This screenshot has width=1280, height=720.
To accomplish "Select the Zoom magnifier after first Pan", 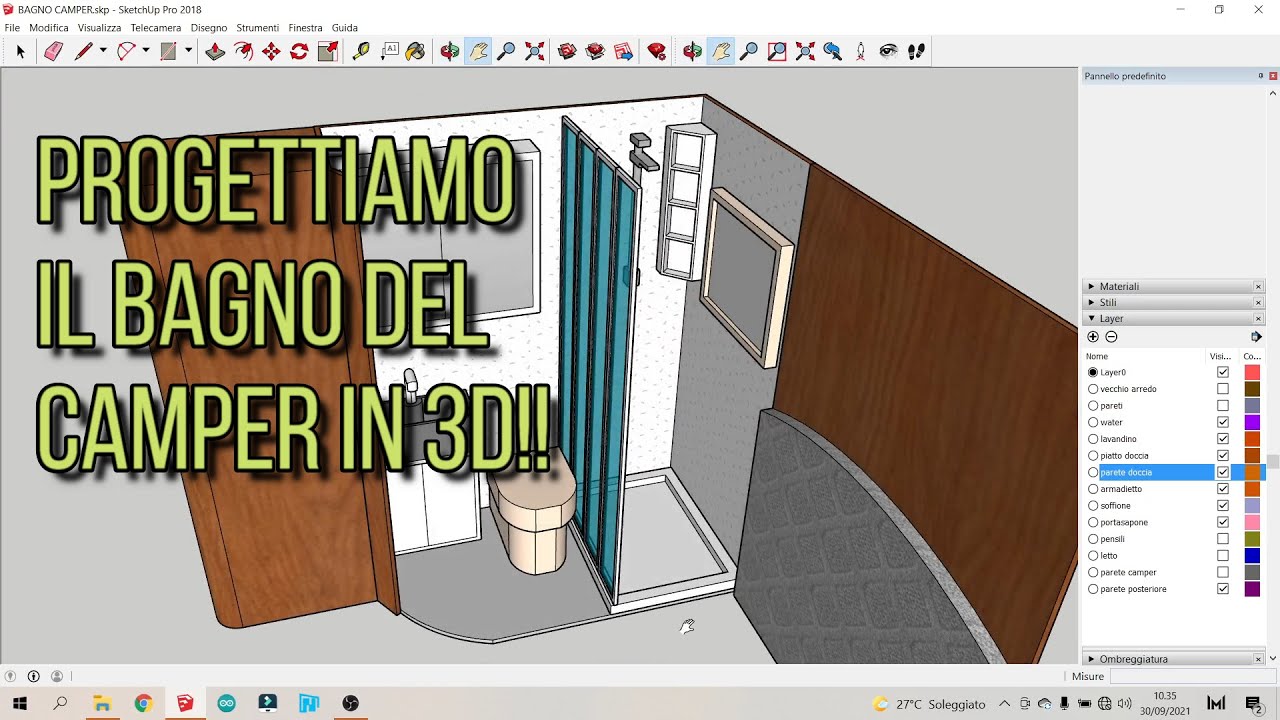I will tap(506, 51).
